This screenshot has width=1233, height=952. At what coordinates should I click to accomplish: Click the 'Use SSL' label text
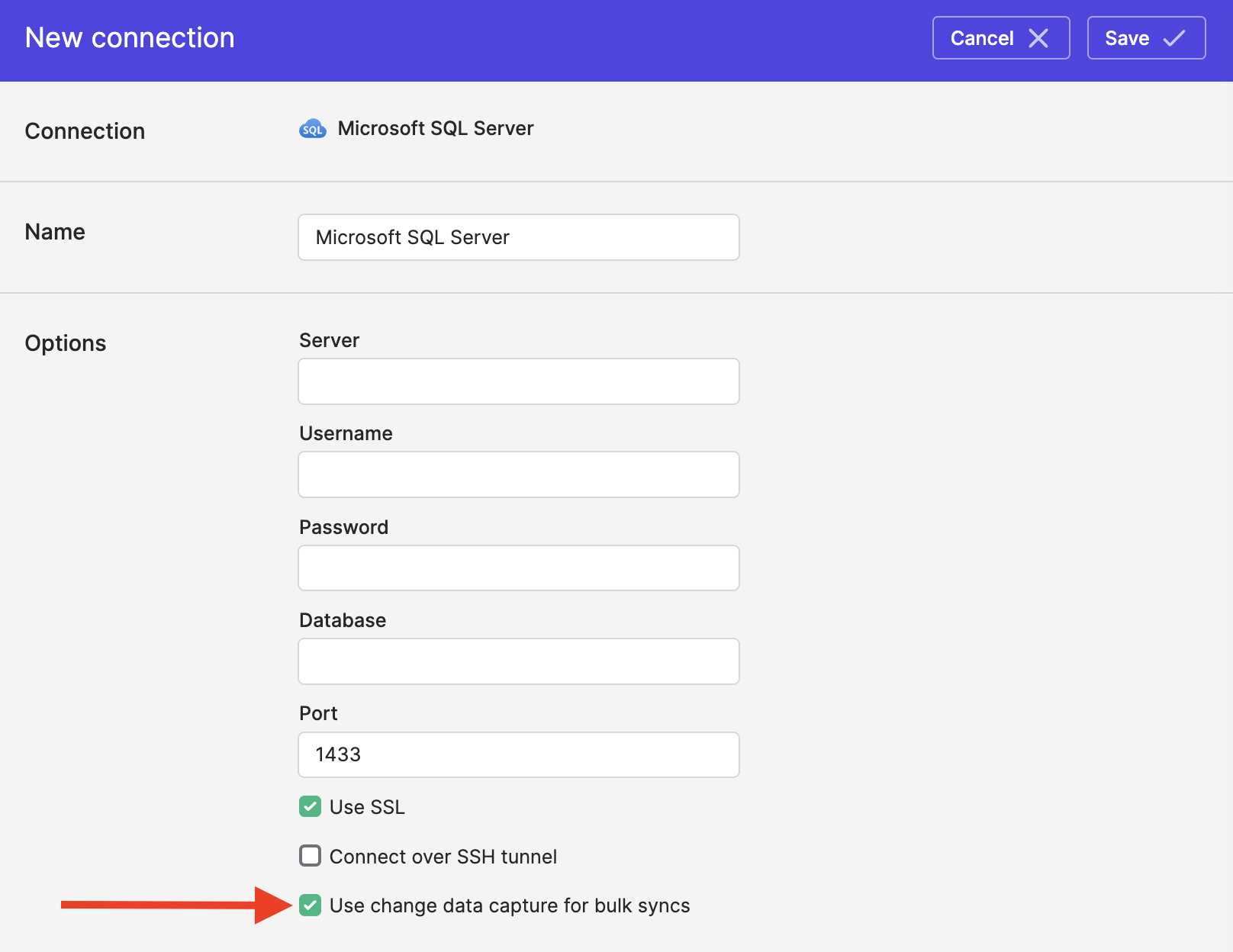coord(367,807)
